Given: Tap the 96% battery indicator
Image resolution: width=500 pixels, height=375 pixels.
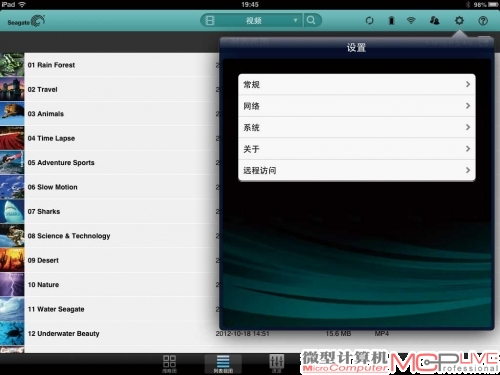Looking at the screenshot, I should [486, 5].
